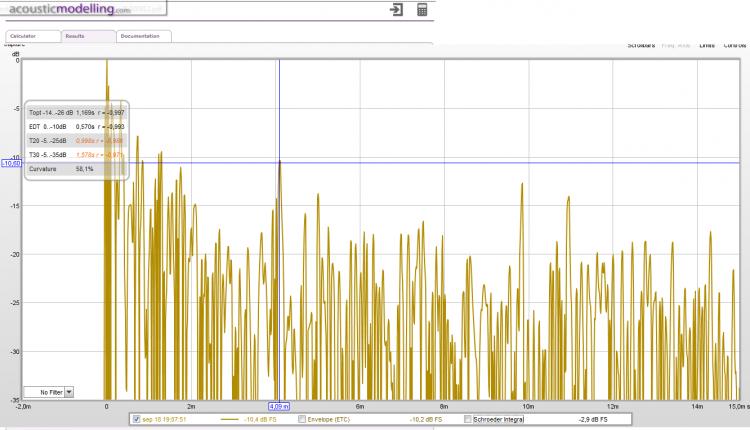This screenshot has height=430, width=750.
Task: Switch to the Calculator tab
Action: 30,36
